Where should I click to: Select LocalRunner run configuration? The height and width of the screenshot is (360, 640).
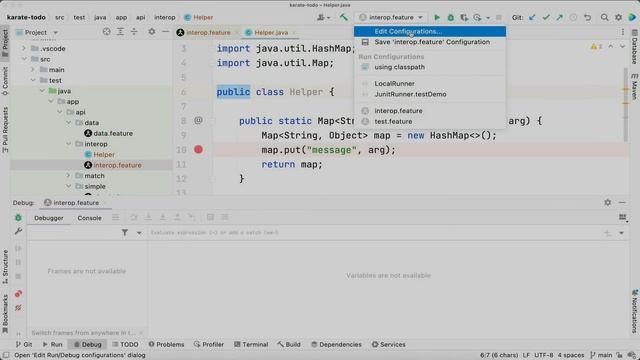(x=430, y=83)
